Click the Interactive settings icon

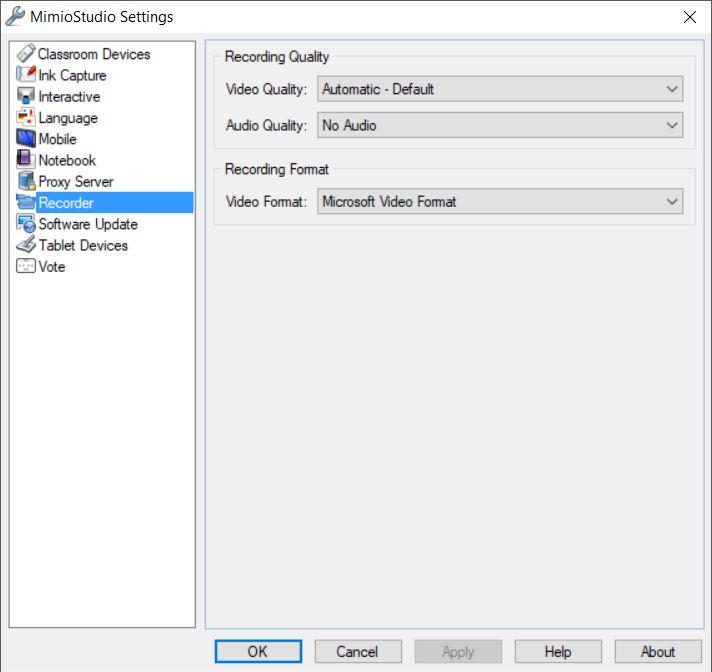coord(25,96)
